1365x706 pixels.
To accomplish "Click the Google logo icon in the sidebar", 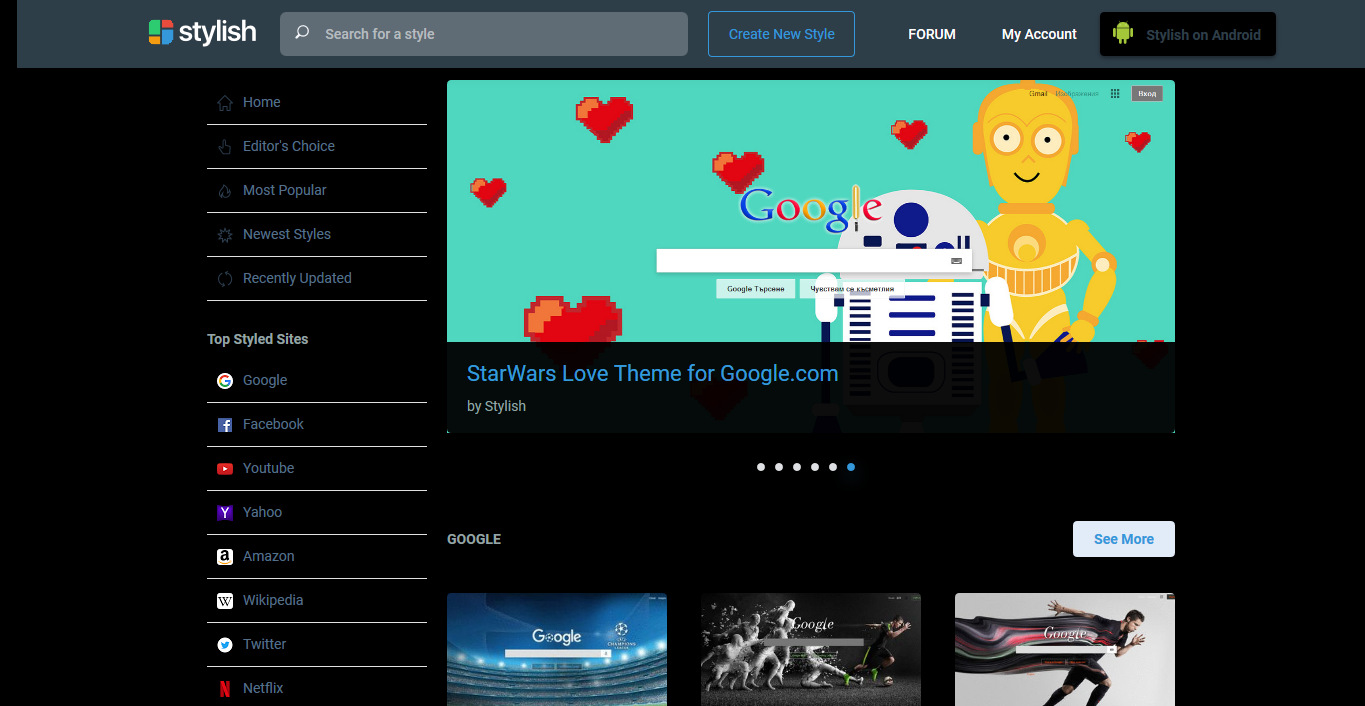I will pyautogui.click(x=225, y=380).
